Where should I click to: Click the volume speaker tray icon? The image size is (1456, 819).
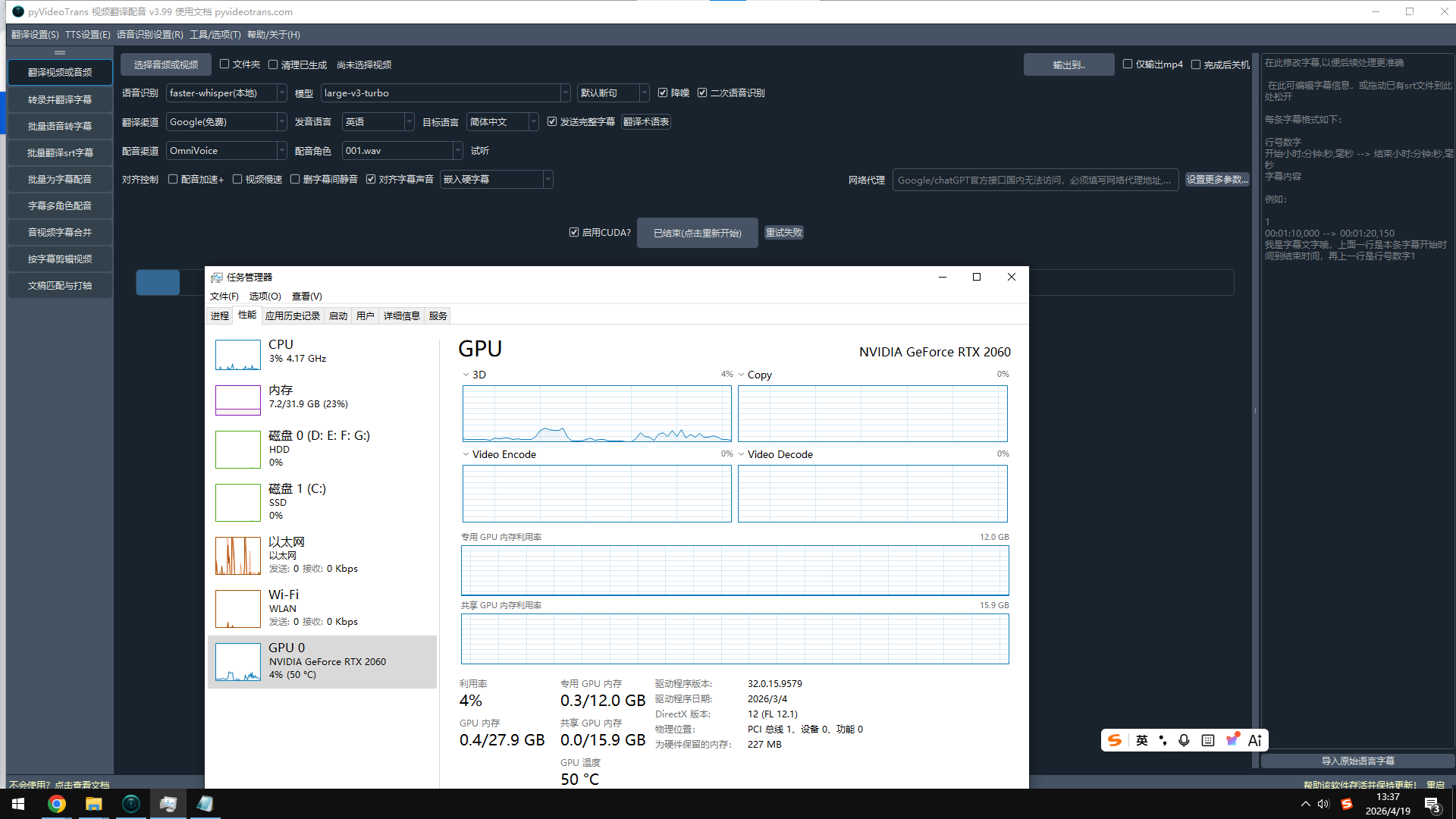coord(1323,804)
